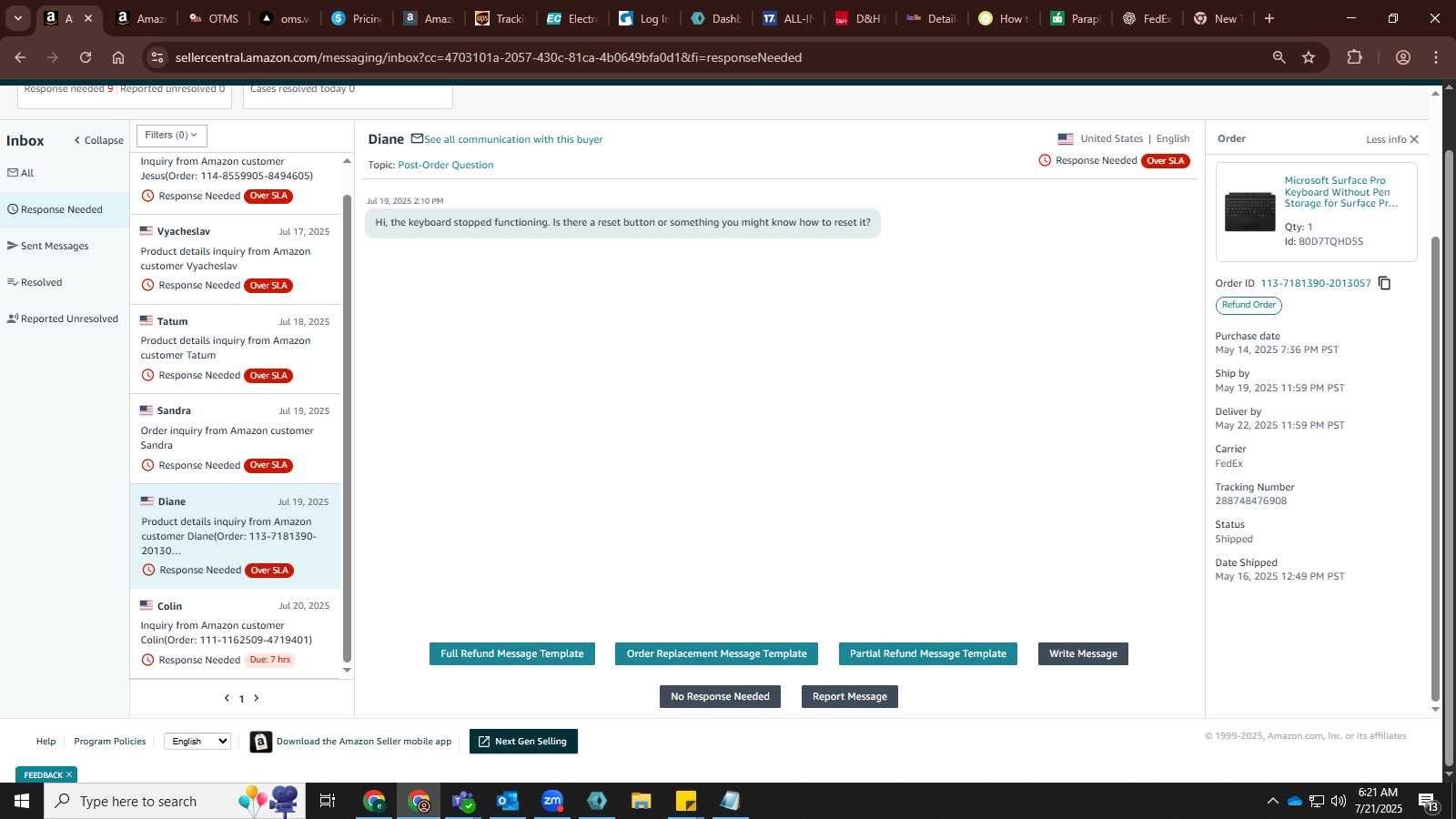Image resolution: width=1456 pixels, height=819 pixels.
Task: Open Next Gen Selling button
Action: [523, 742]
